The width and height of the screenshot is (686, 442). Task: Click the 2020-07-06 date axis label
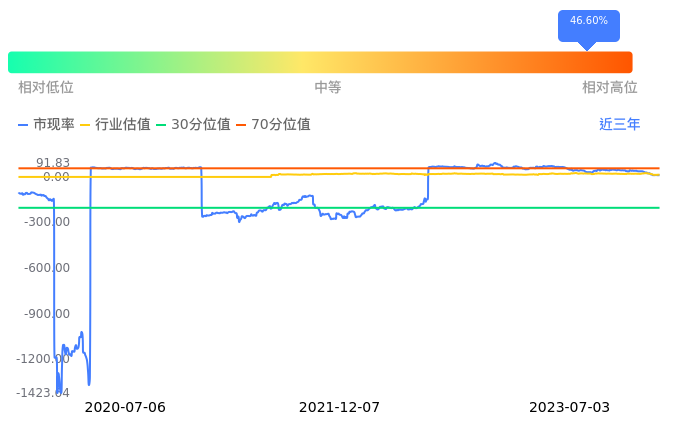click(125, 408)
